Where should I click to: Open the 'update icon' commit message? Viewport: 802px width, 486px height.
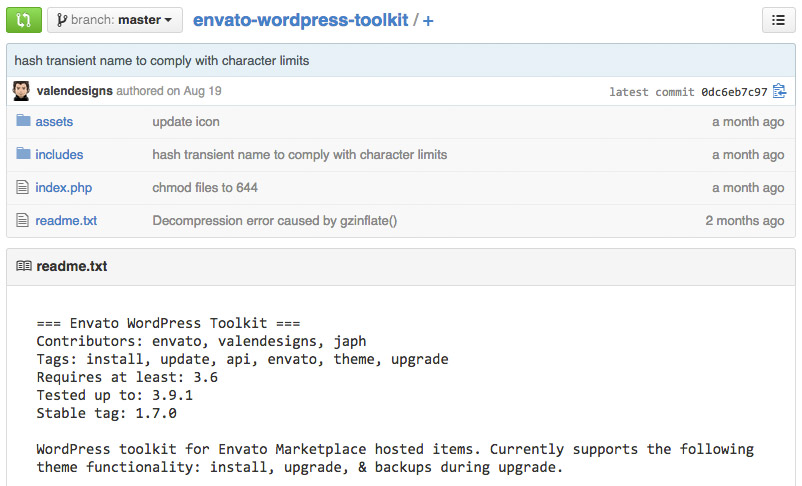[186, 122]
